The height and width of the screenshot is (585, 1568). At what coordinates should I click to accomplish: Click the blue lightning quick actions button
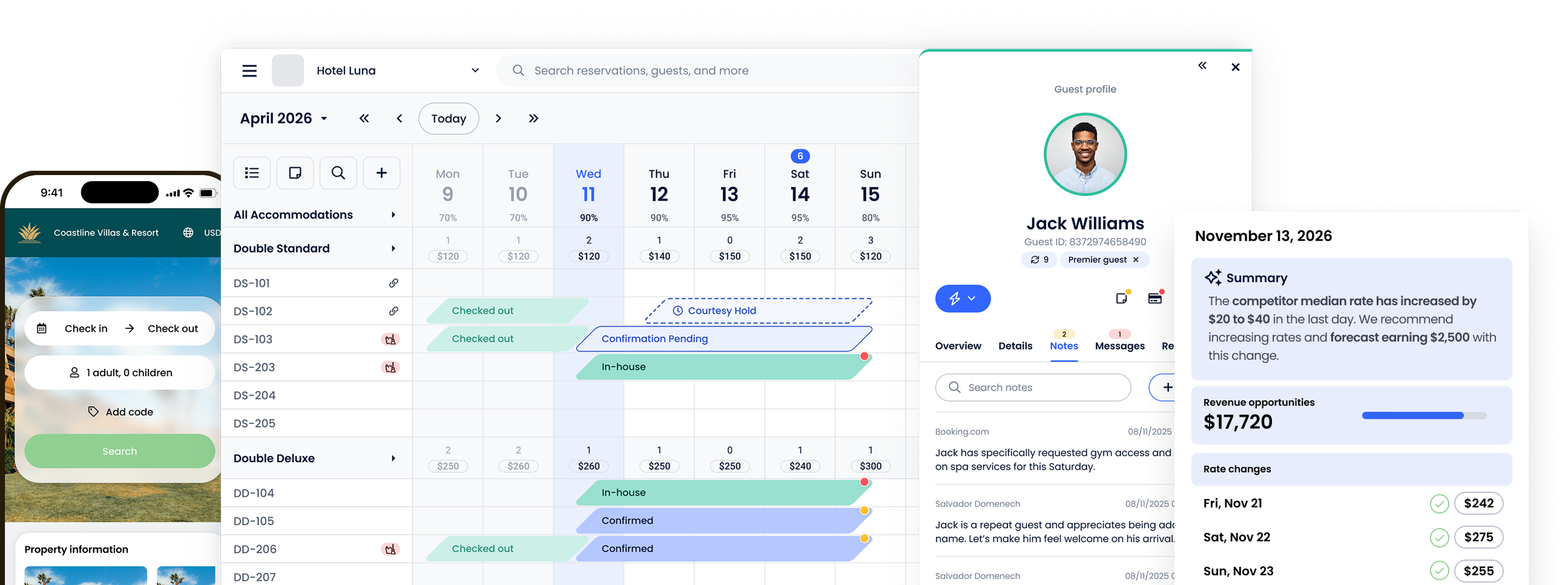point(963,299)
